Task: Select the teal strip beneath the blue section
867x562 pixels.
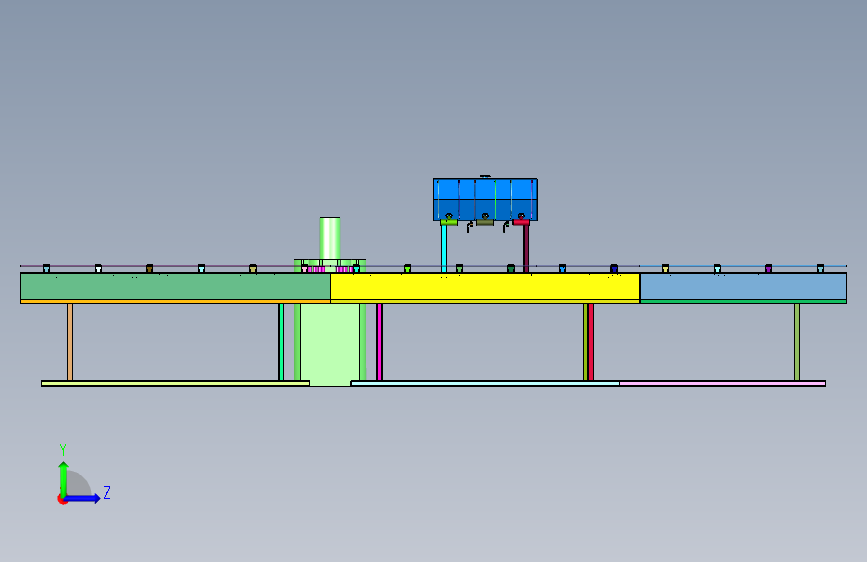Action: click(x=743, y=301)
